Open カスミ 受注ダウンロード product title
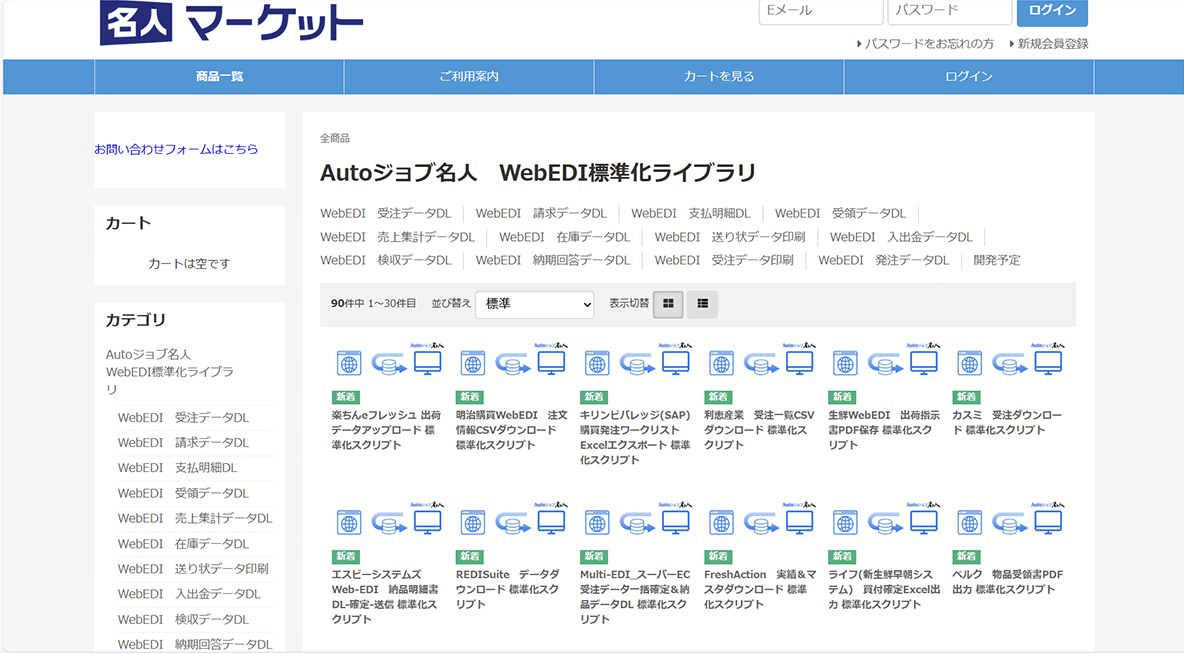Screen dimensions: 1184x654 pos(1007,423)
